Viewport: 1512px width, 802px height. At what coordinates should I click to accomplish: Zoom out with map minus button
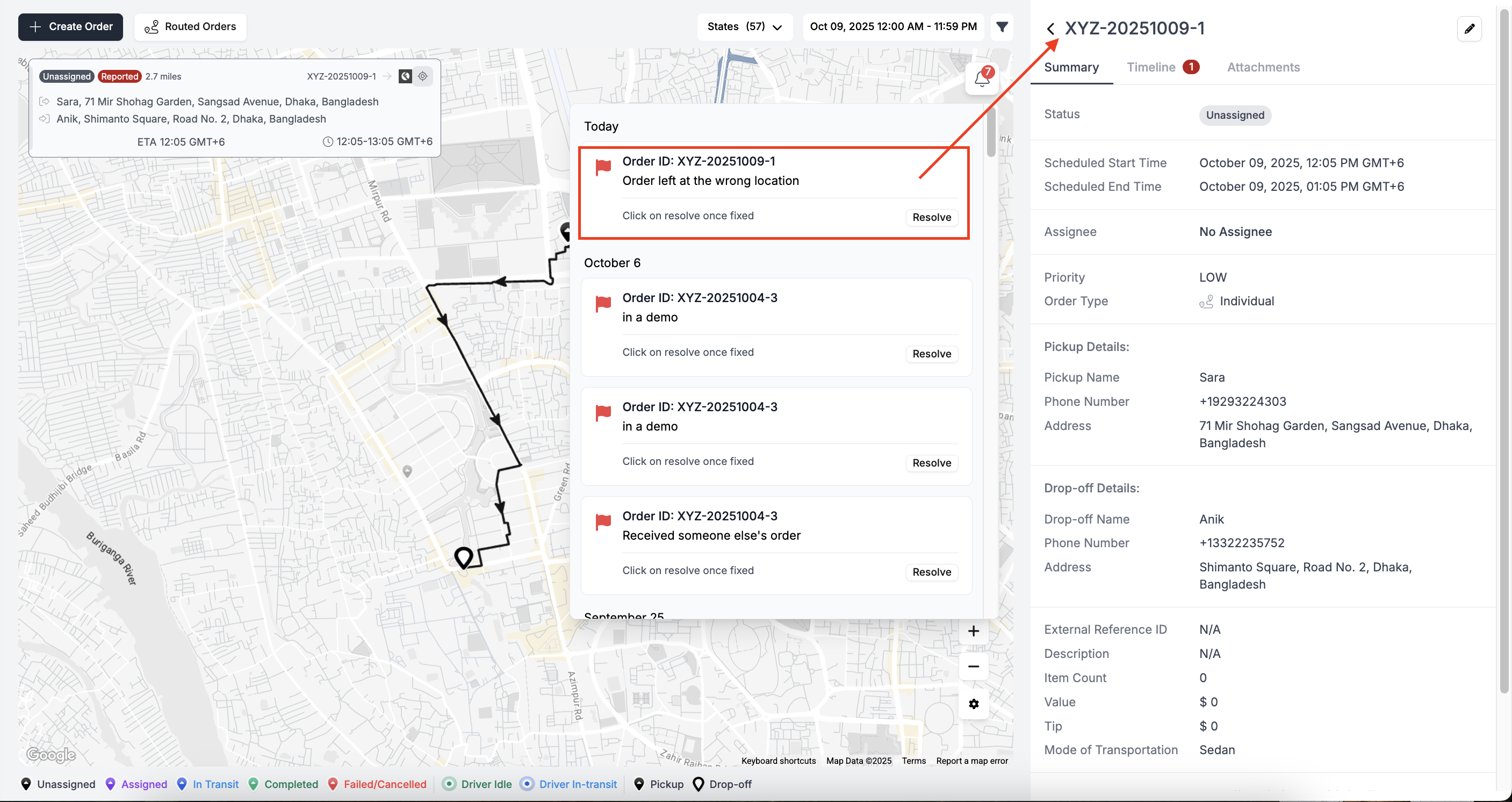coord(973,667)
